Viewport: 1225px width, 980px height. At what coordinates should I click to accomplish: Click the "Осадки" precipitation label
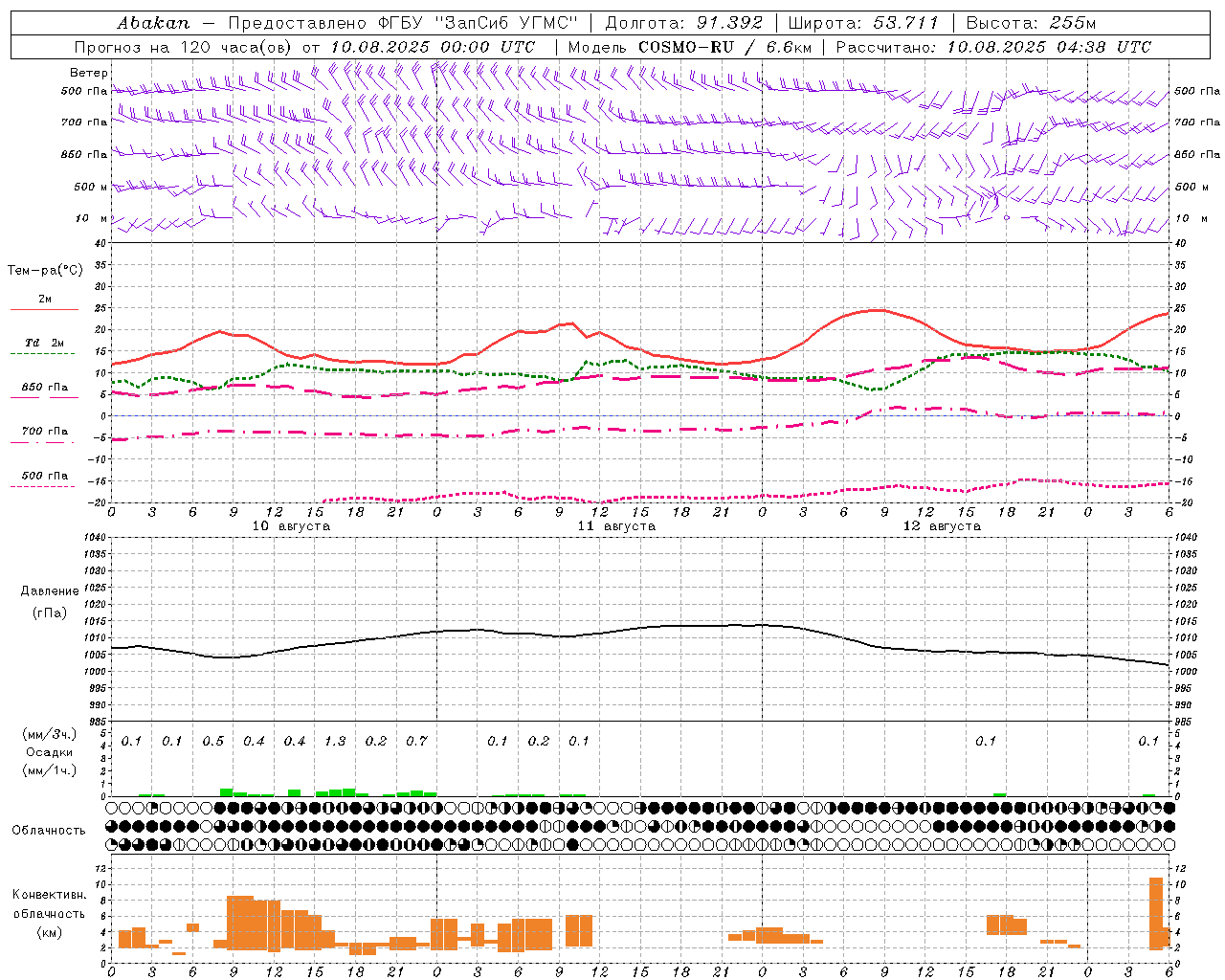coord(50,752)
